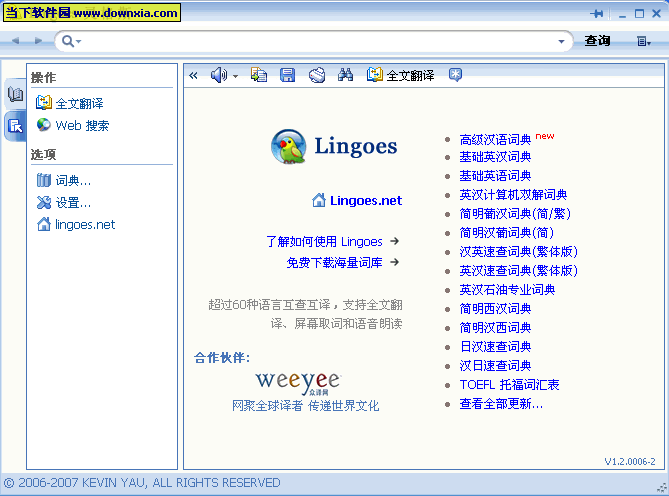The height and width of the screenshot is (496, 669).
Task: Click the dictionary books icon
Action: pos(44,180)
